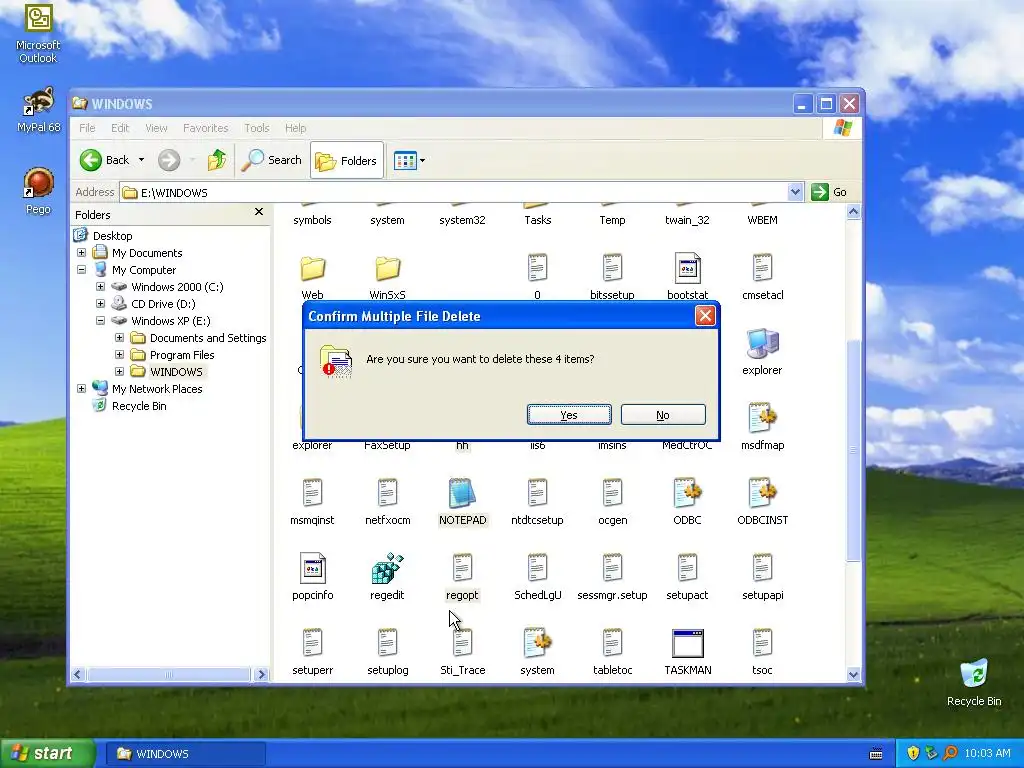Select the popcinfo file icon
1024x768 pixels.
coord(312,568)
